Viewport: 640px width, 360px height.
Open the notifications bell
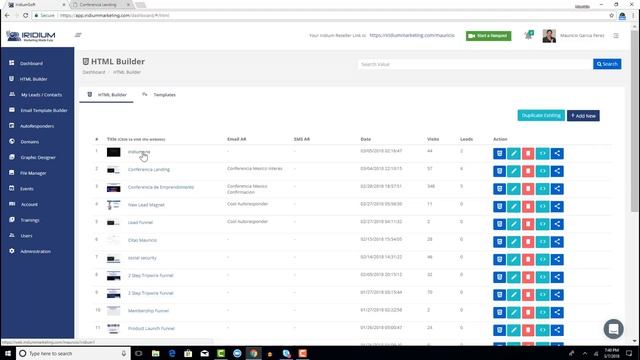tap(528, 36)
